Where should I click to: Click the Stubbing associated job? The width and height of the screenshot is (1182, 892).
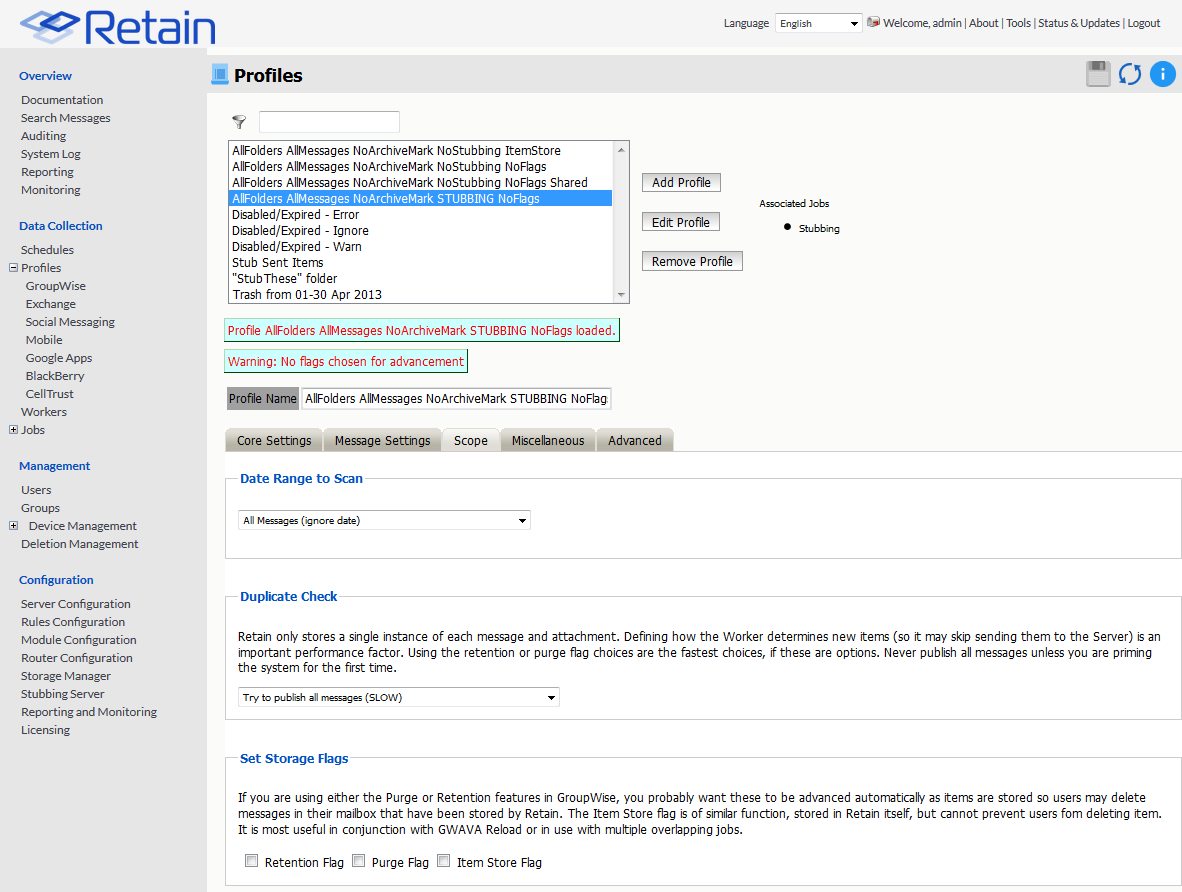(x=819, y=228)
